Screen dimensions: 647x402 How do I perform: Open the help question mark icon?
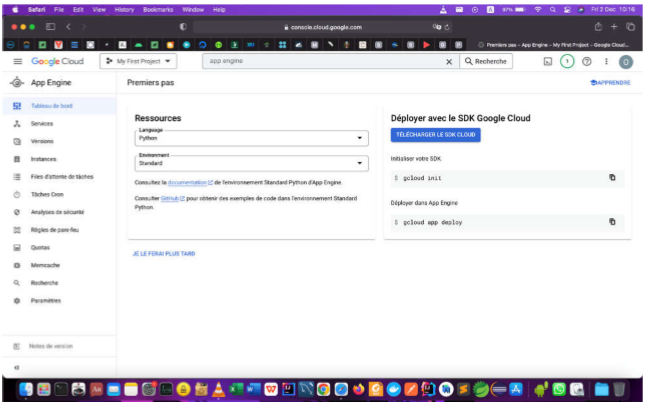coord(586,61)
